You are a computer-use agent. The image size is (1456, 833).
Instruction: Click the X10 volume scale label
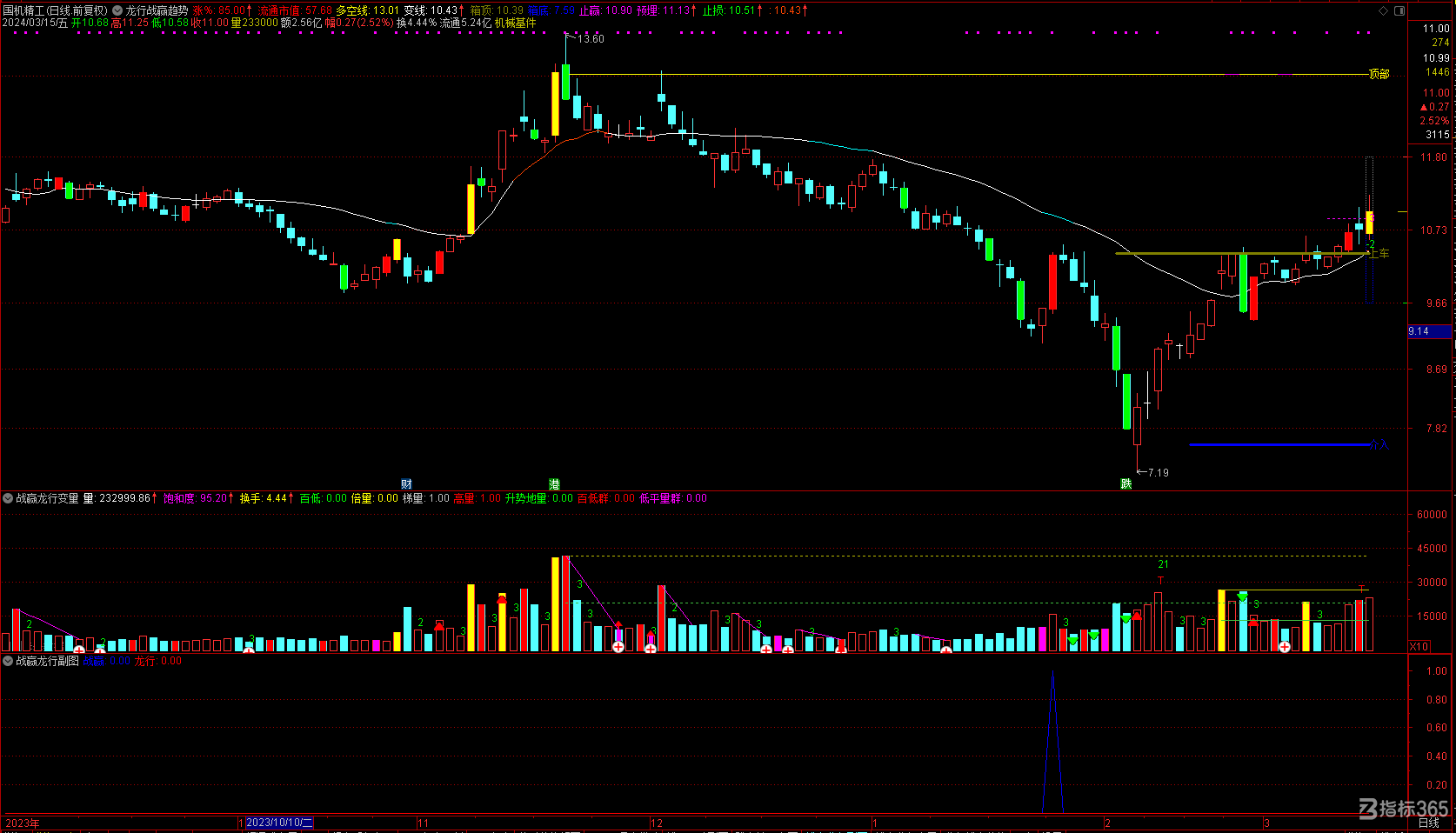coord(1419,646)
